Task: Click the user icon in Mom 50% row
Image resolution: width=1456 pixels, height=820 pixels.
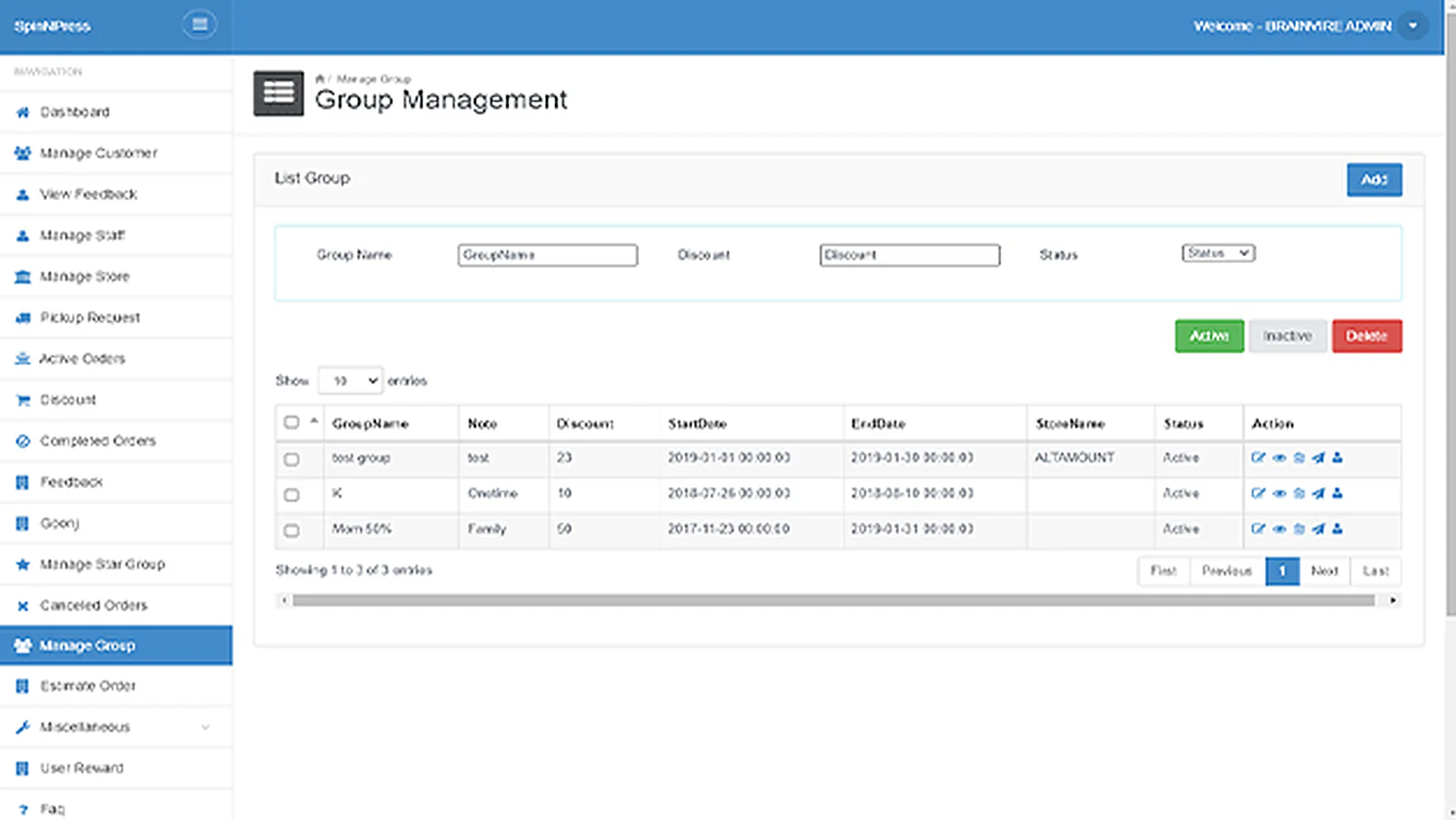Action: pos(1337,529)
